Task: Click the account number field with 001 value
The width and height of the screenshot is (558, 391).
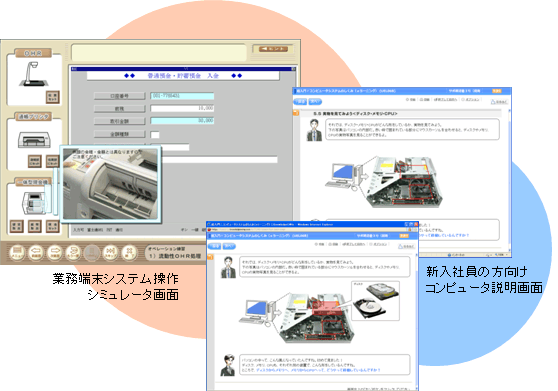Action: (182, 96)
